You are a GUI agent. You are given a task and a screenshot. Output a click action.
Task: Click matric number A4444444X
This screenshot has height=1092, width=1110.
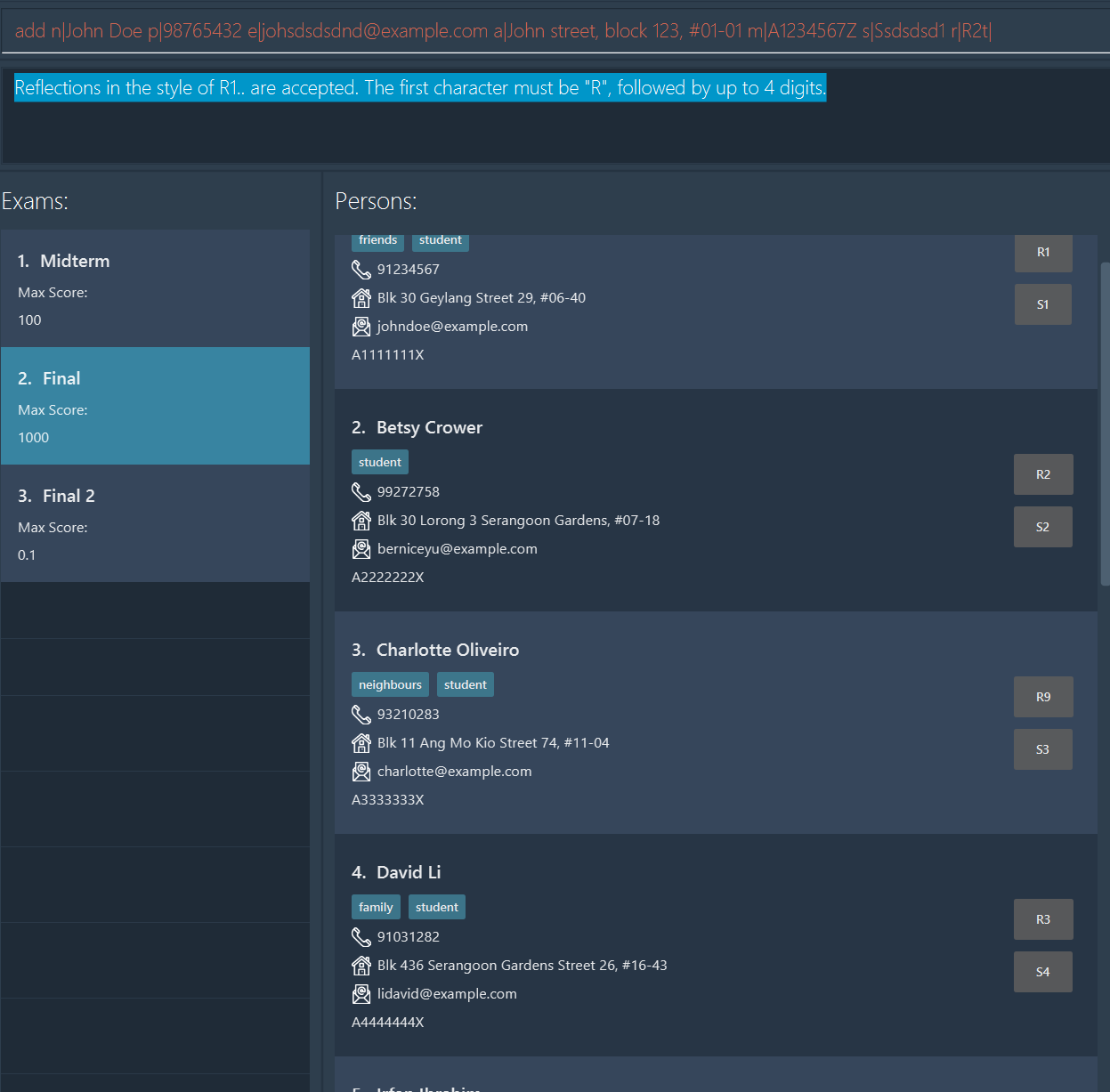(x=388, y=1023)
